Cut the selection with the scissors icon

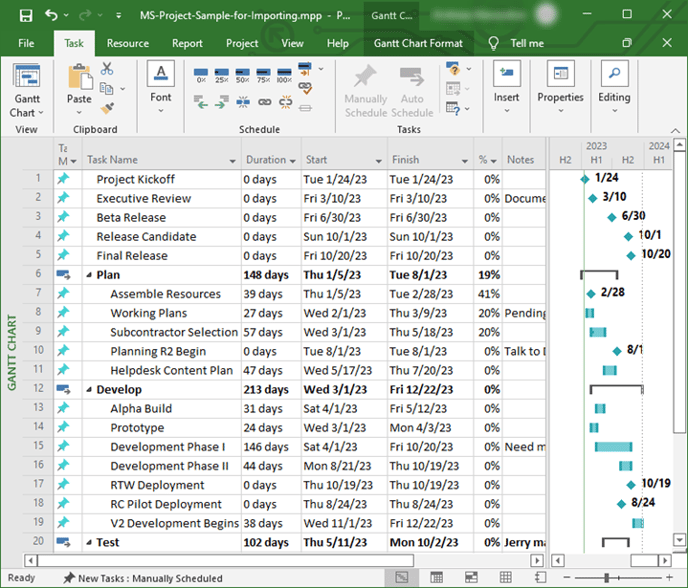click(107, 69)
